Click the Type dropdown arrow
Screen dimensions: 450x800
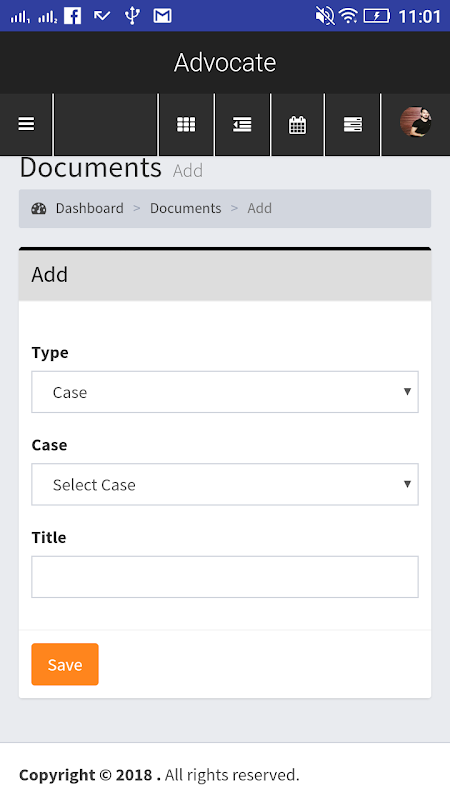[407, 391]
